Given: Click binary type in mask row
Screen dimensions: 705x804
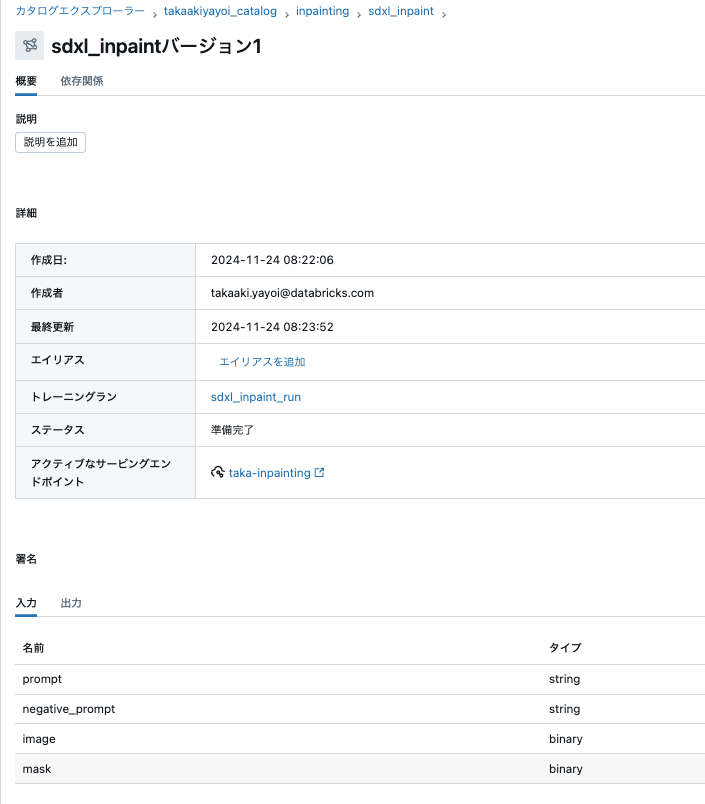Looking at the screenshot, I should tap(566, 769).
